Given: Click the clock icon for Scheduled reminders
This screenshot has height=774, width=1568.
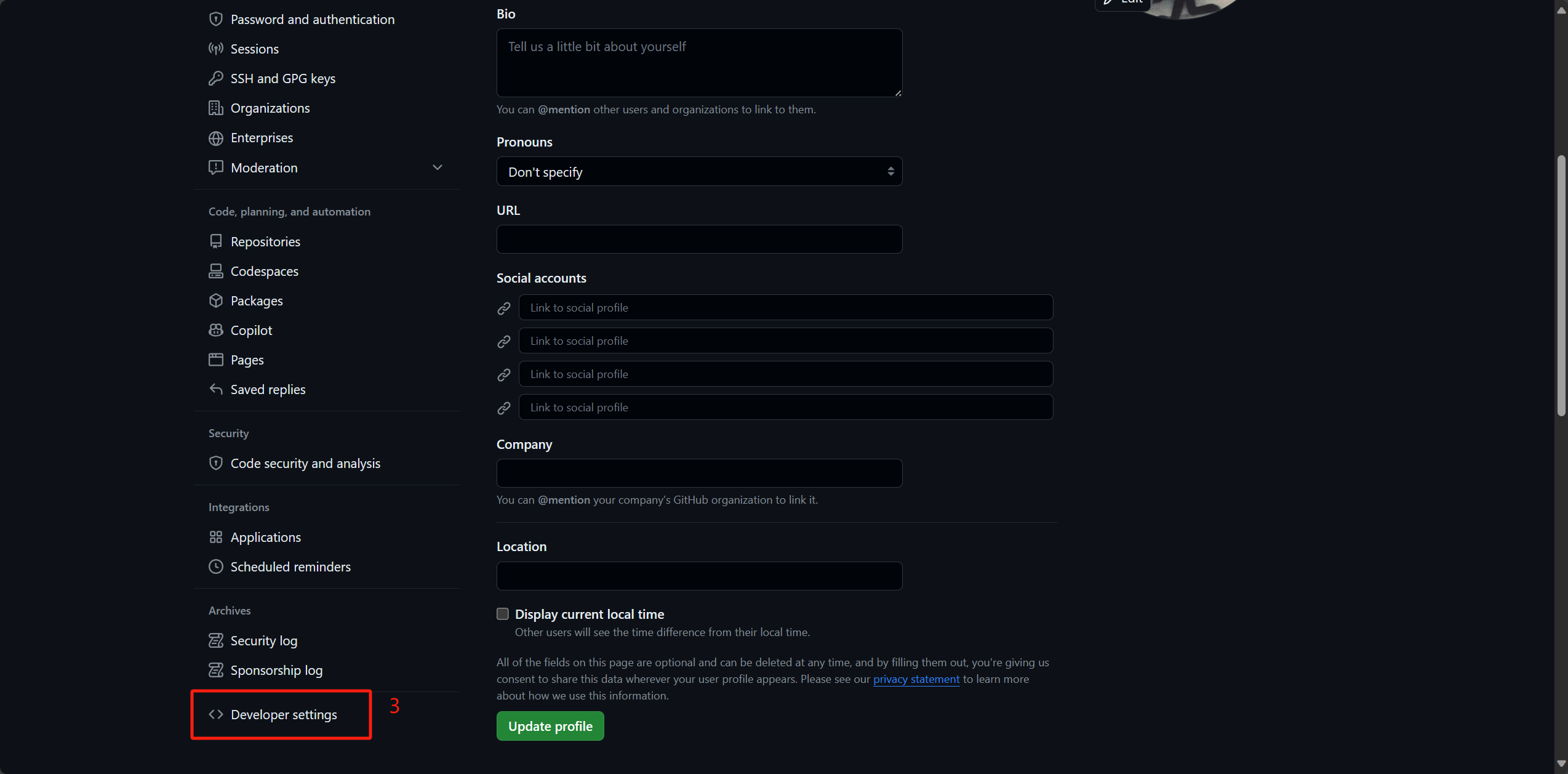Looking at the screenshot, I should point(215,566).
